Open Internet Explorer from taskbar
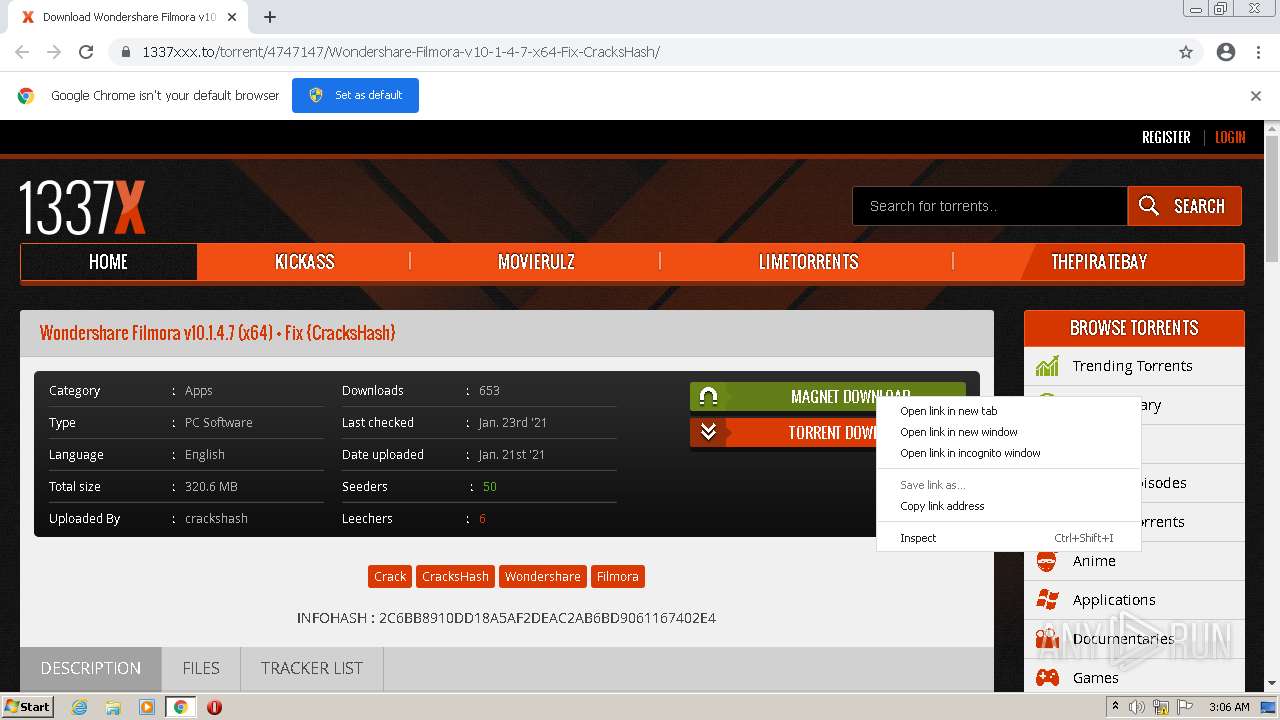Viewport: 1280px width, 720px height. [79, 707]
